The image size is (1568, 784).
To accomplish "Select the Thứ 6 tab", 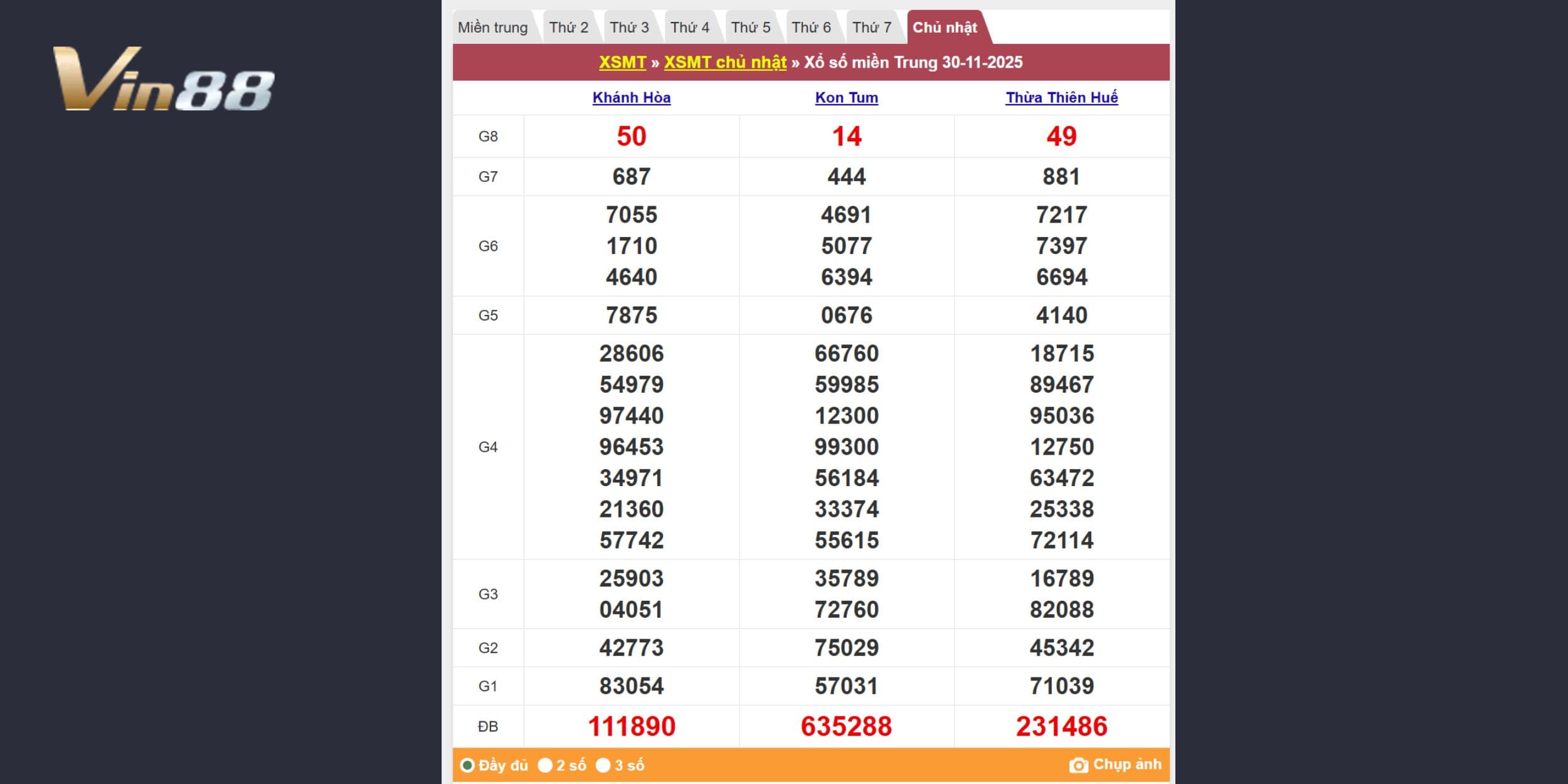I will 811,28.
